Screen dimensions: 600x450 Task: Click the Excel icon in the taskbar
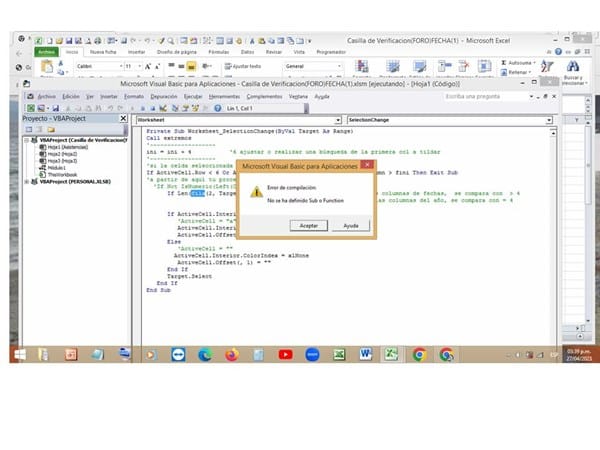point(339,354)
